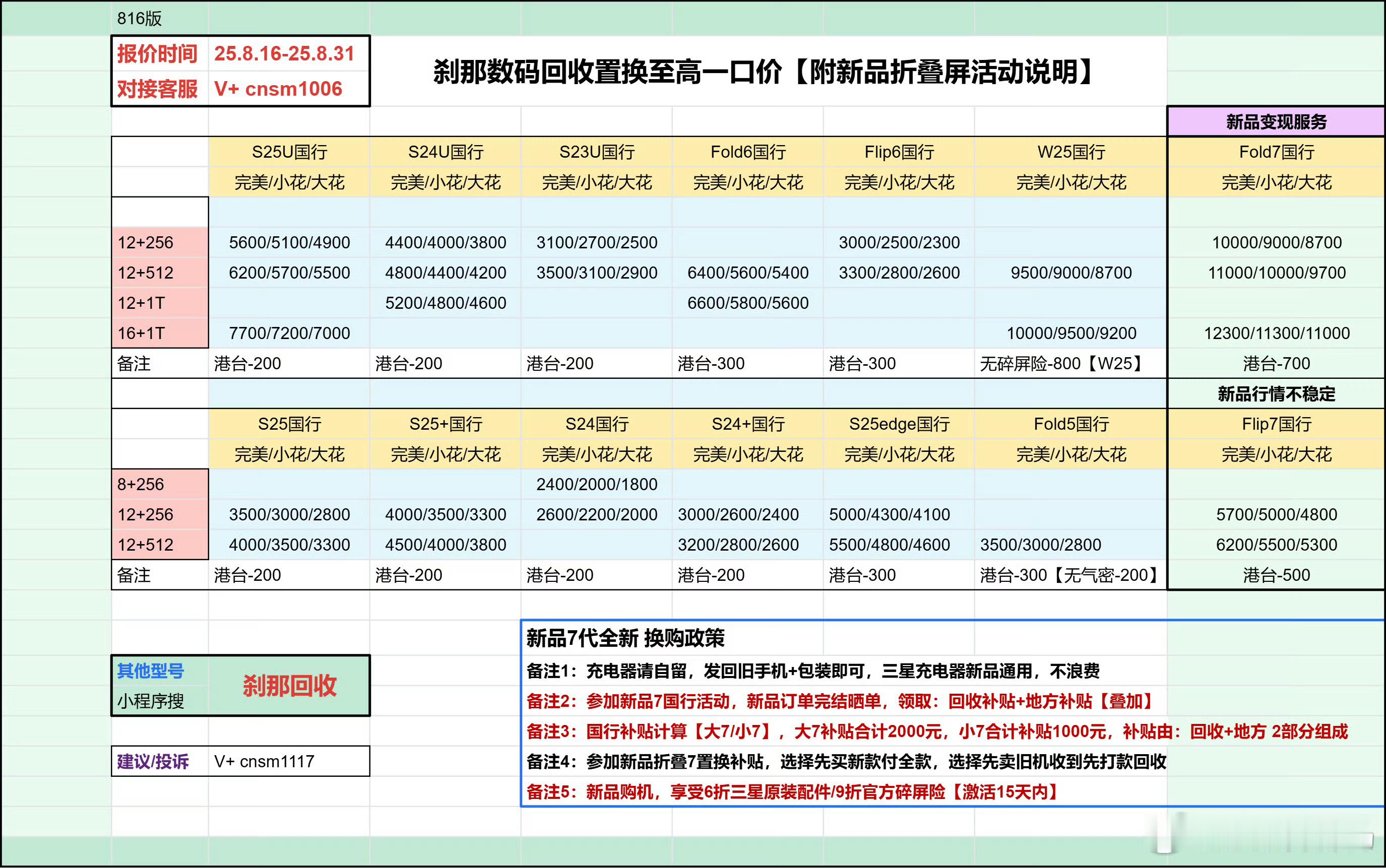The width and height of the screenshot is (1386, 868).
Task: Click the price cell '10000/9000/8700'
Action: pos(1276,242)
